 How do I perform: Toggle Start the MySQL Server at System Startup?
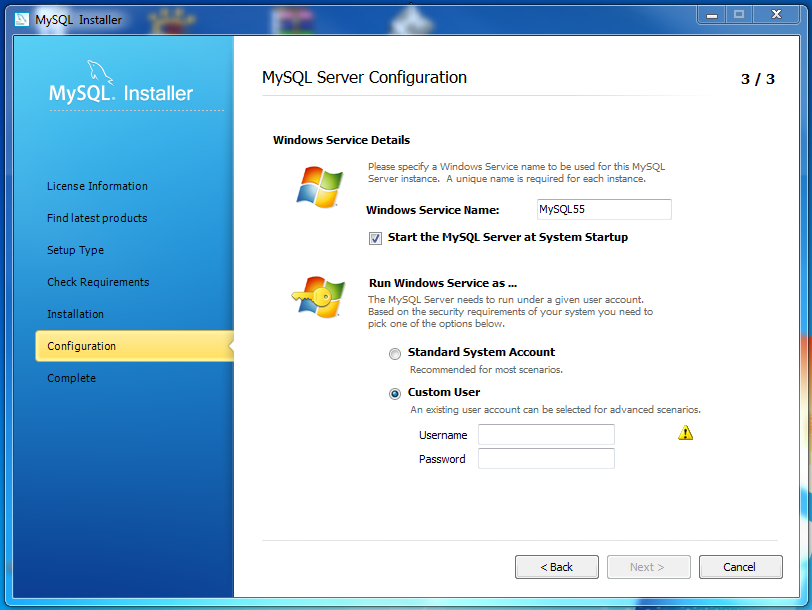(x=375, y=238)
